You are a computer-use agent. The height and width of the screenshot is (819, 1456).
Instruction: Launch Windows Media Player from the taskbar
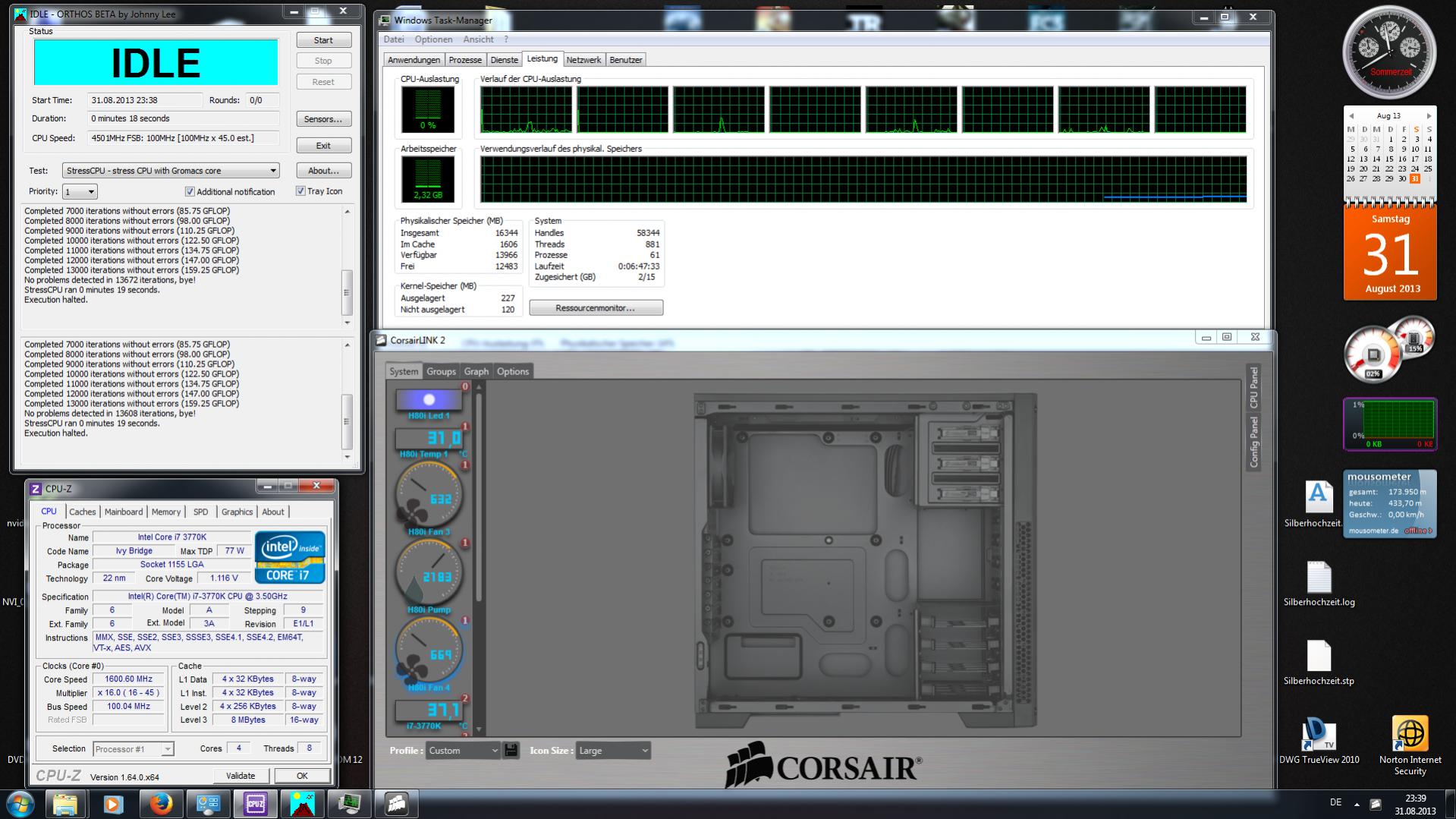113,804
